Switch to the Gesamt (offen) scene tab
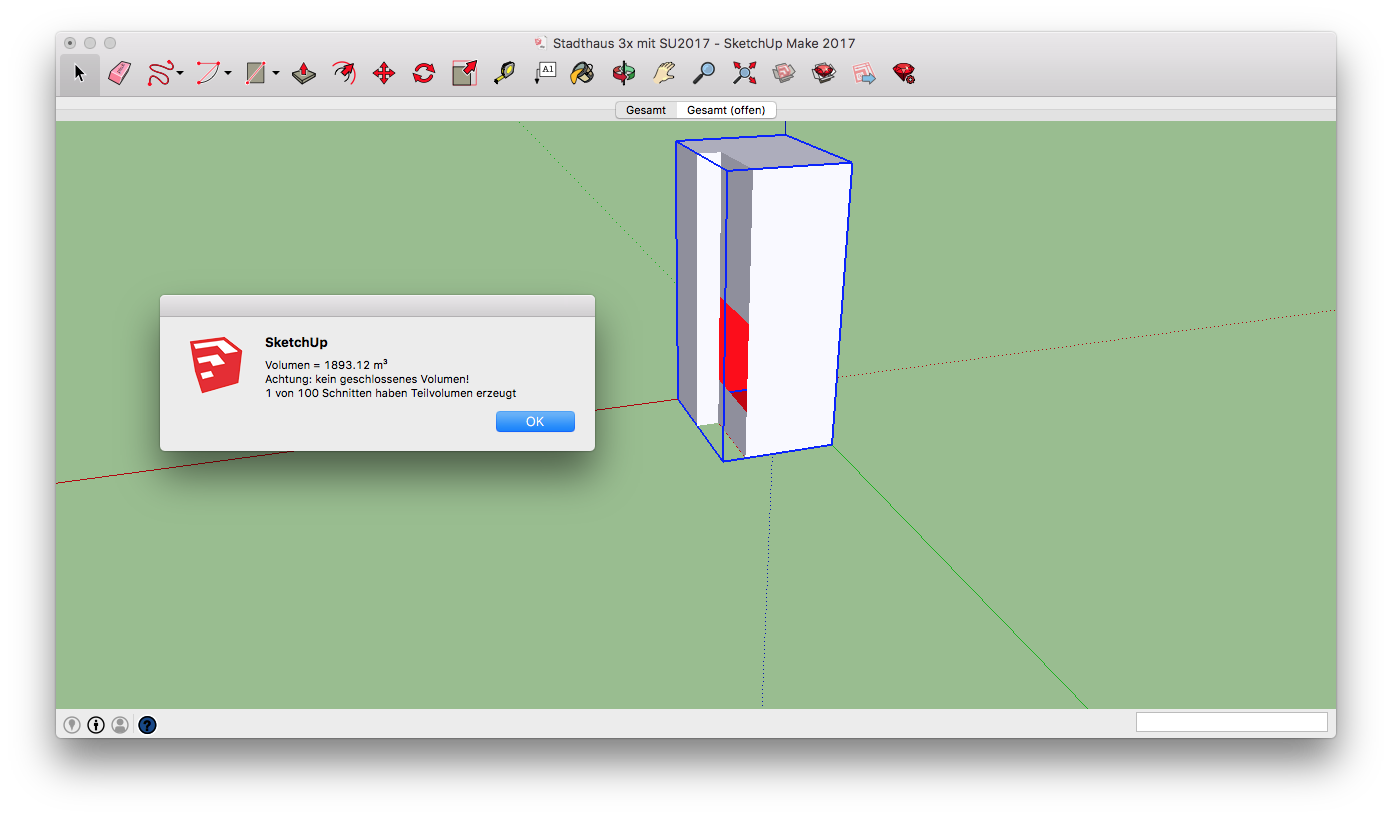 [726, 110]
